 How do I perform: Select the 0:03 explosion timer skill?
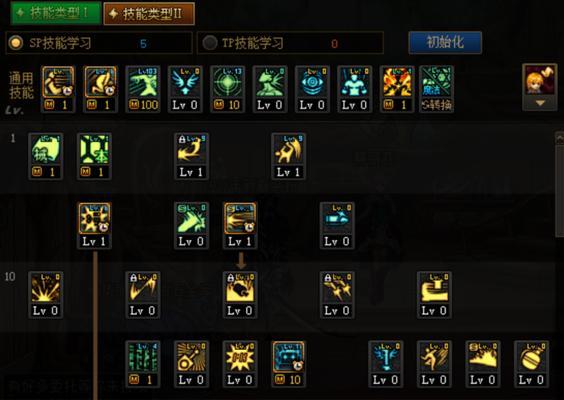coord(240,364)
